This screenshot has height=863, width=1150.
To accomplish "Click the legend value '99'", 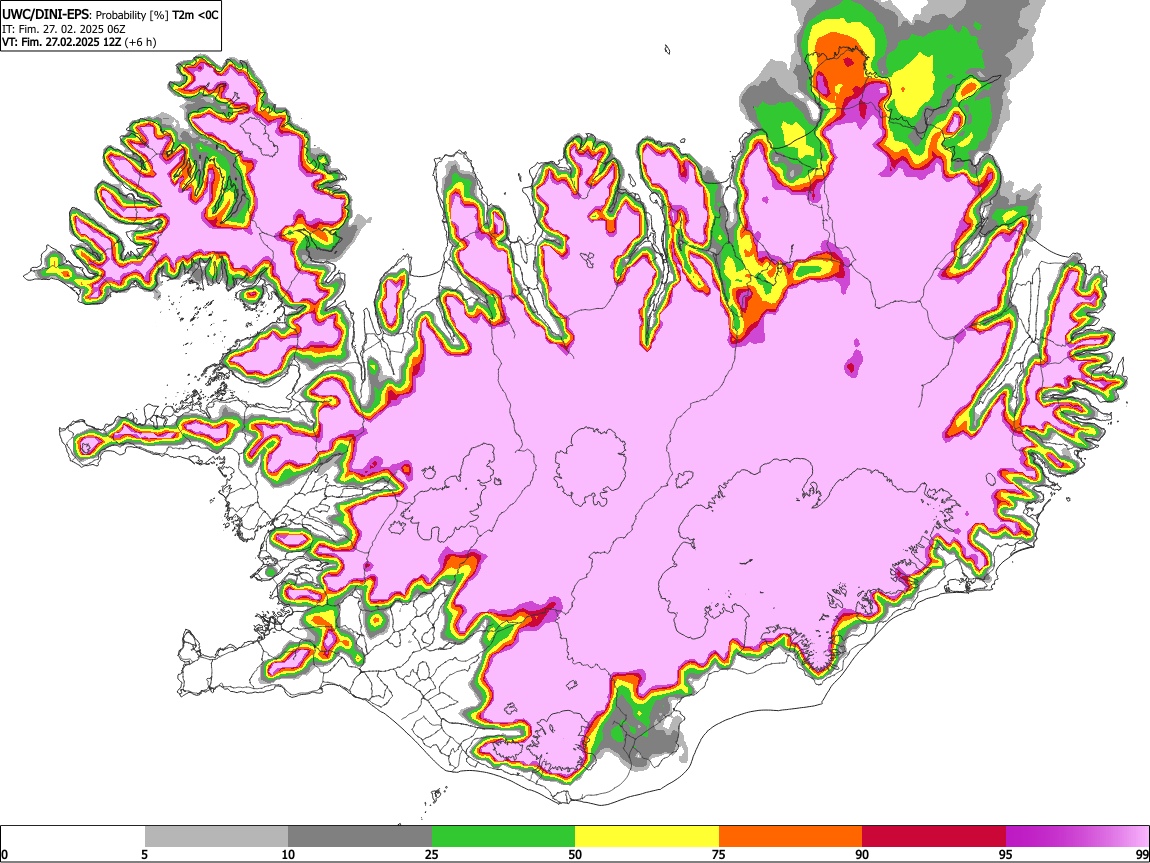I will [1142, 854].
